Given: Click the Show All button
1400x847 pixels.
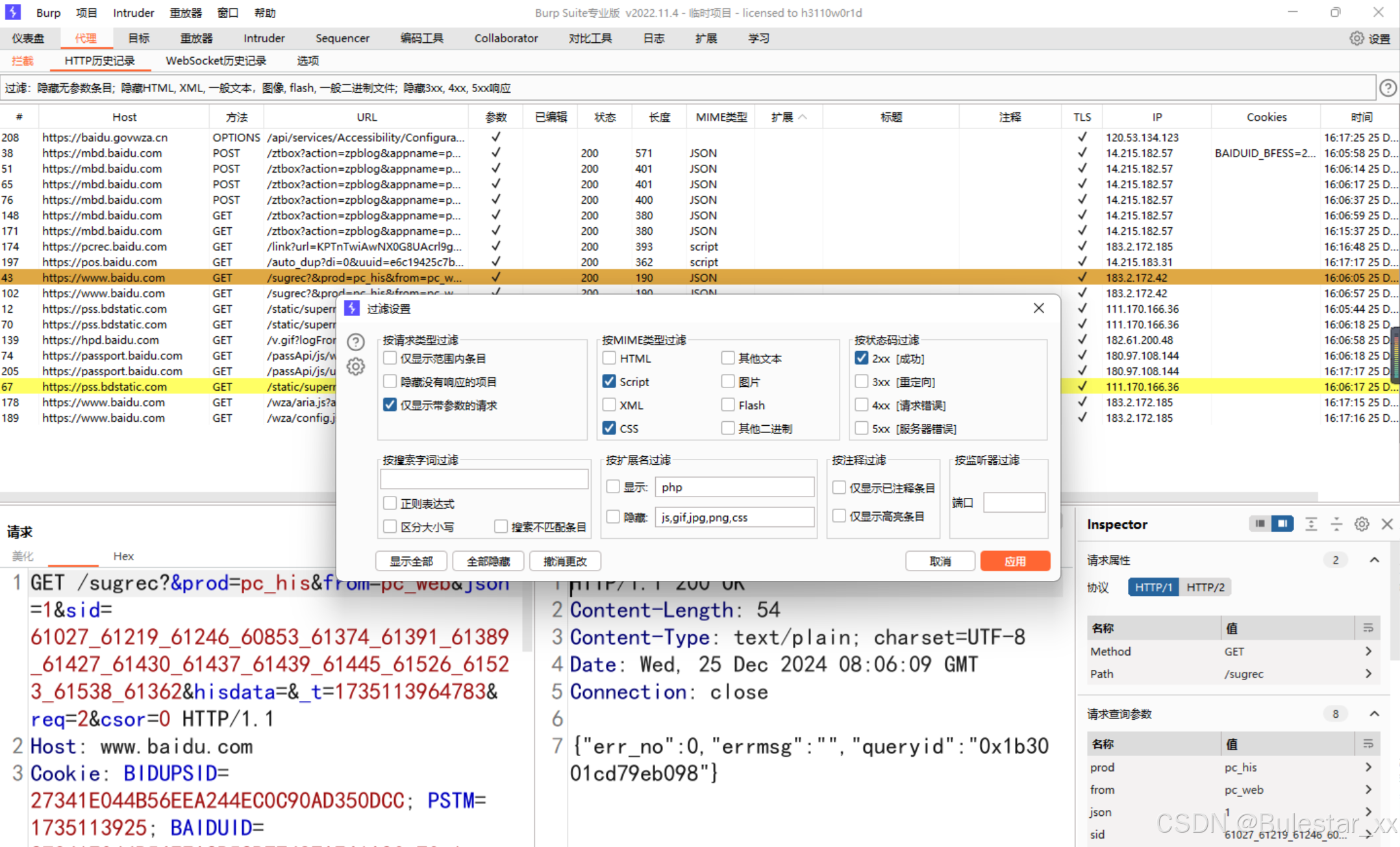Looking at the screenshot, I should (412, 561).
